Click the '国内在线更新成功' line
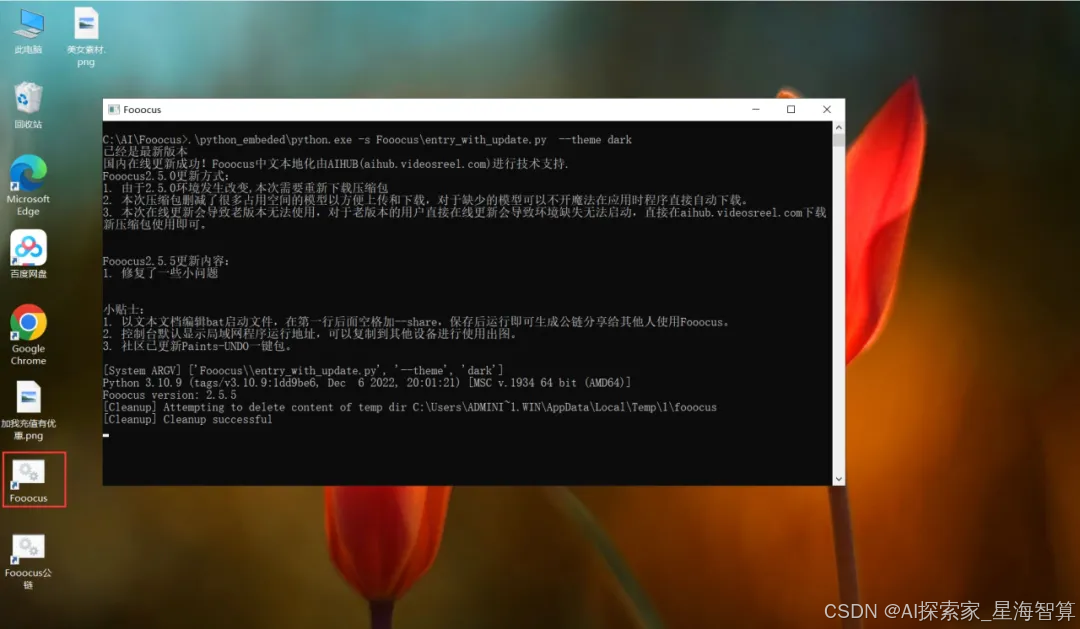 point(335,163)
